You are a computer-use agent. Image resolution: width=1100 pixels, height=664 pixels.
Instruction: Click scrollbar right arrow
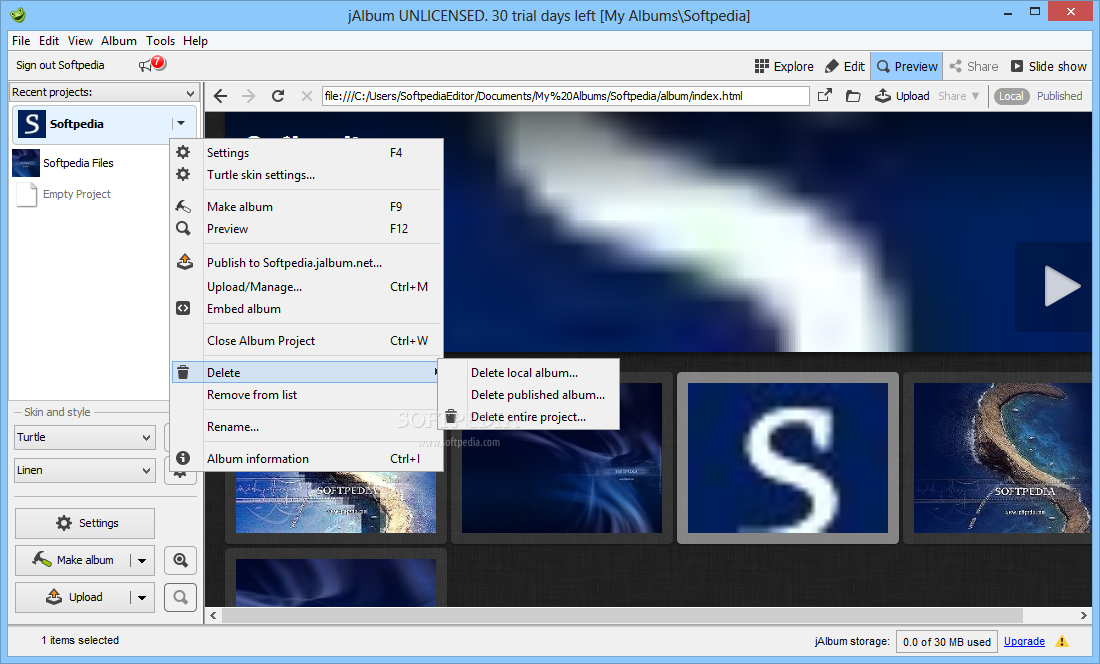coord(1084,616)
